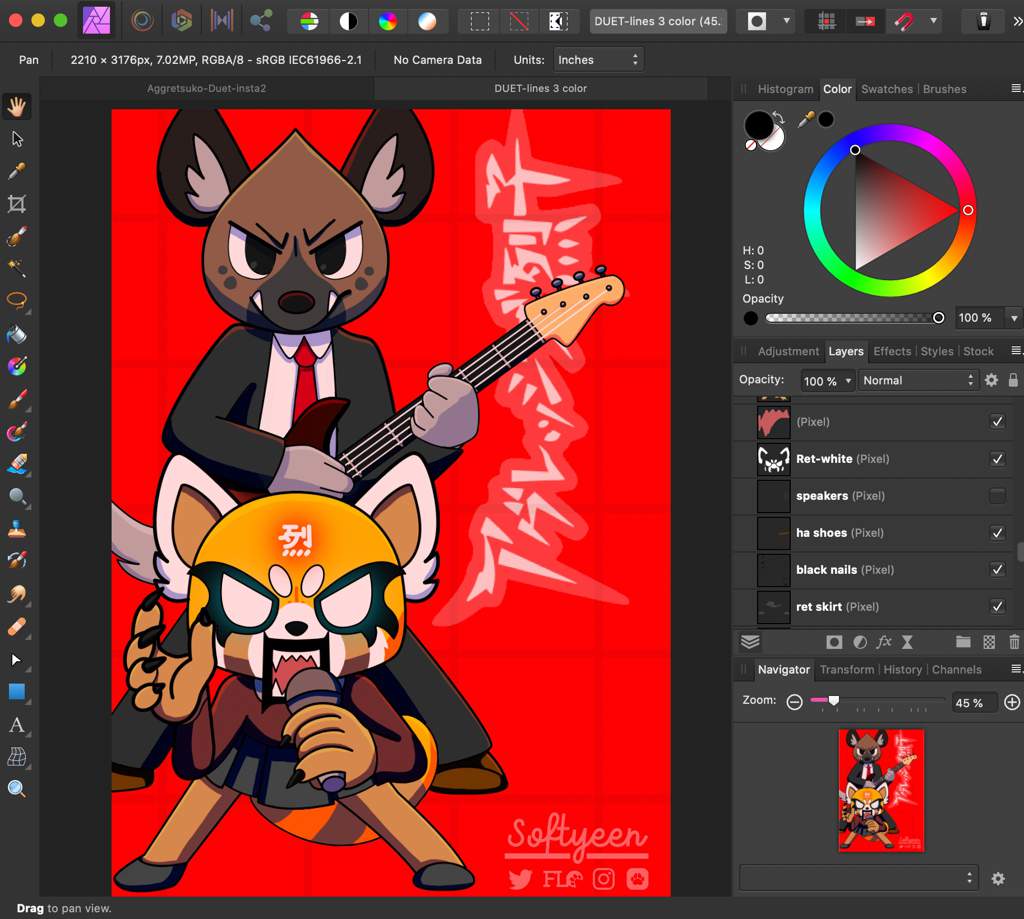
Task: Delete layer with the Layers trash button
Action: (1014, 642)
